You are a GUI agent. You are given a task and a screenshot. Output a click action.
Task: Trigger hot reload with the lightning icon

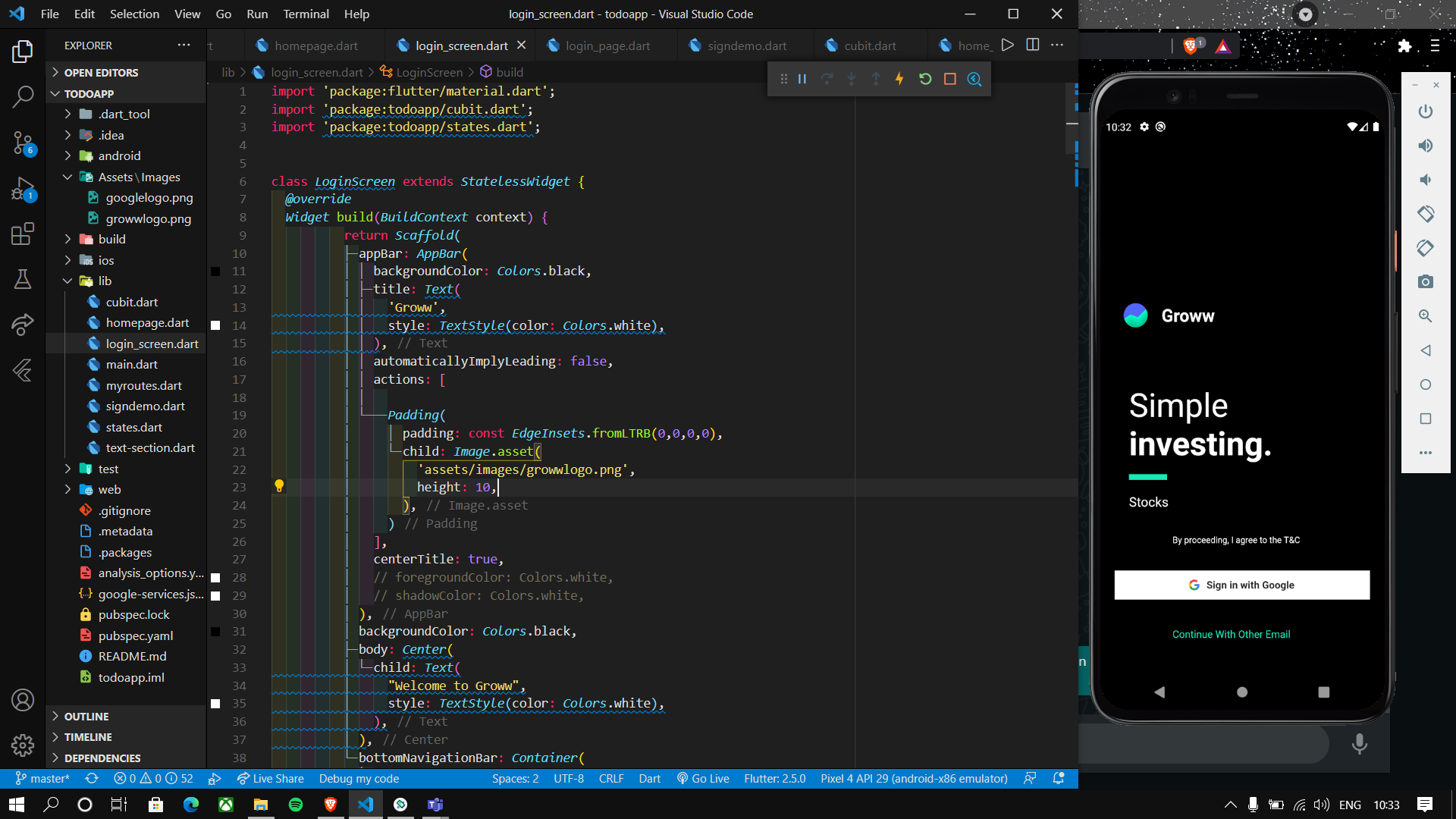click(900, 79)
